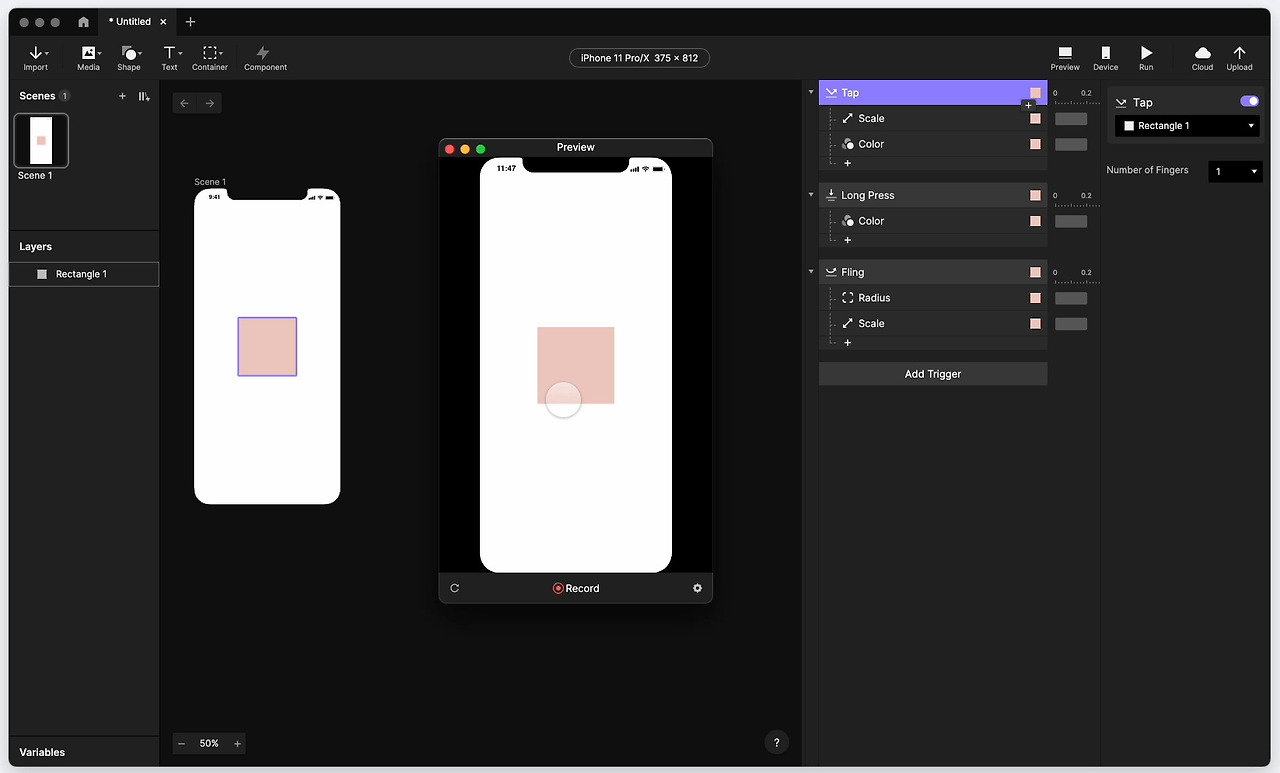
Task: Tap the pink rectangle in Preview
Action: (x=576, y=365)
